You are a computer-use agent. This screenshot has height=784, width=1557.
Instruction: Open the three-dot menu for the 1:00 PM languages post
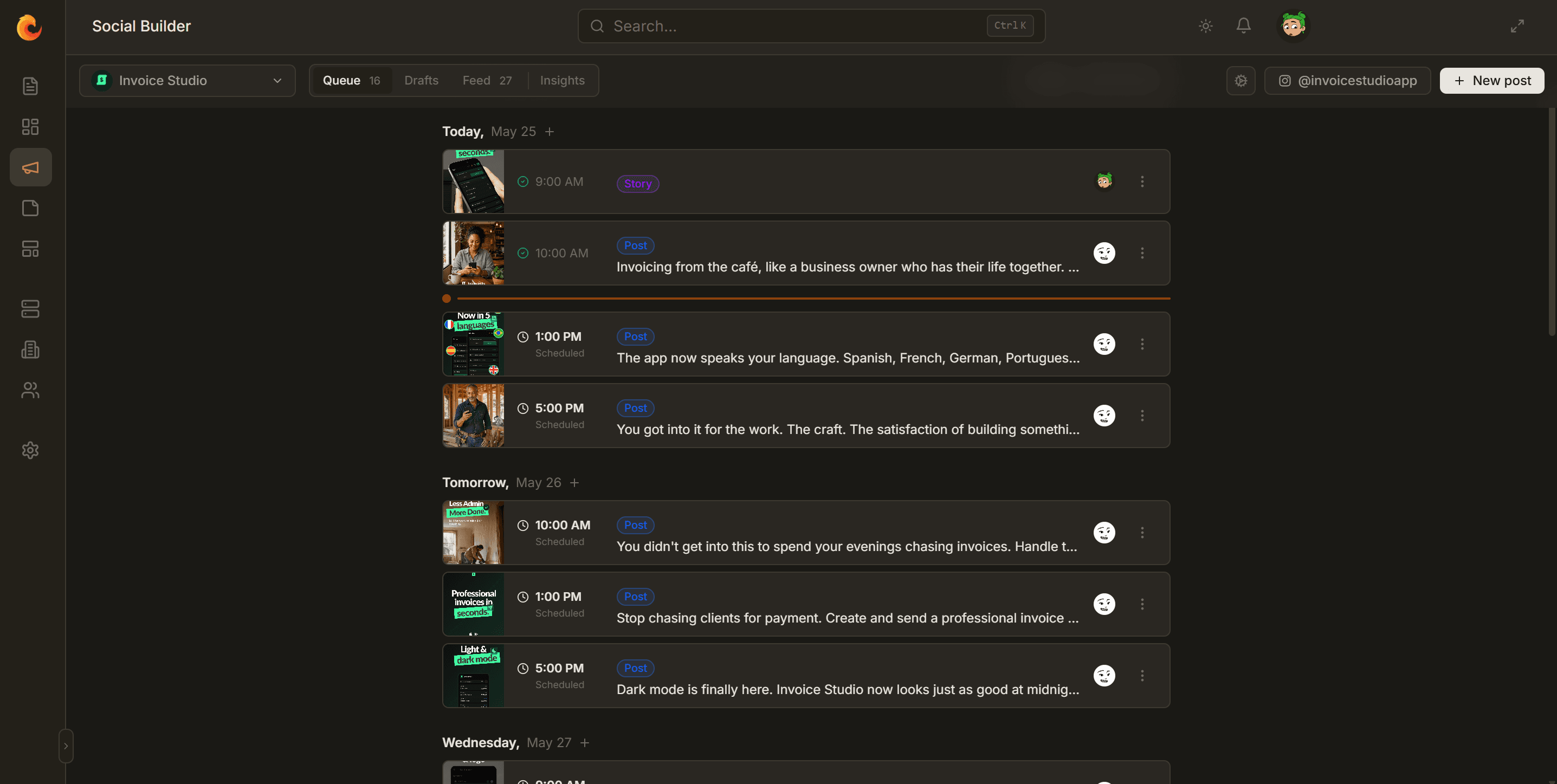(1142, 344)
